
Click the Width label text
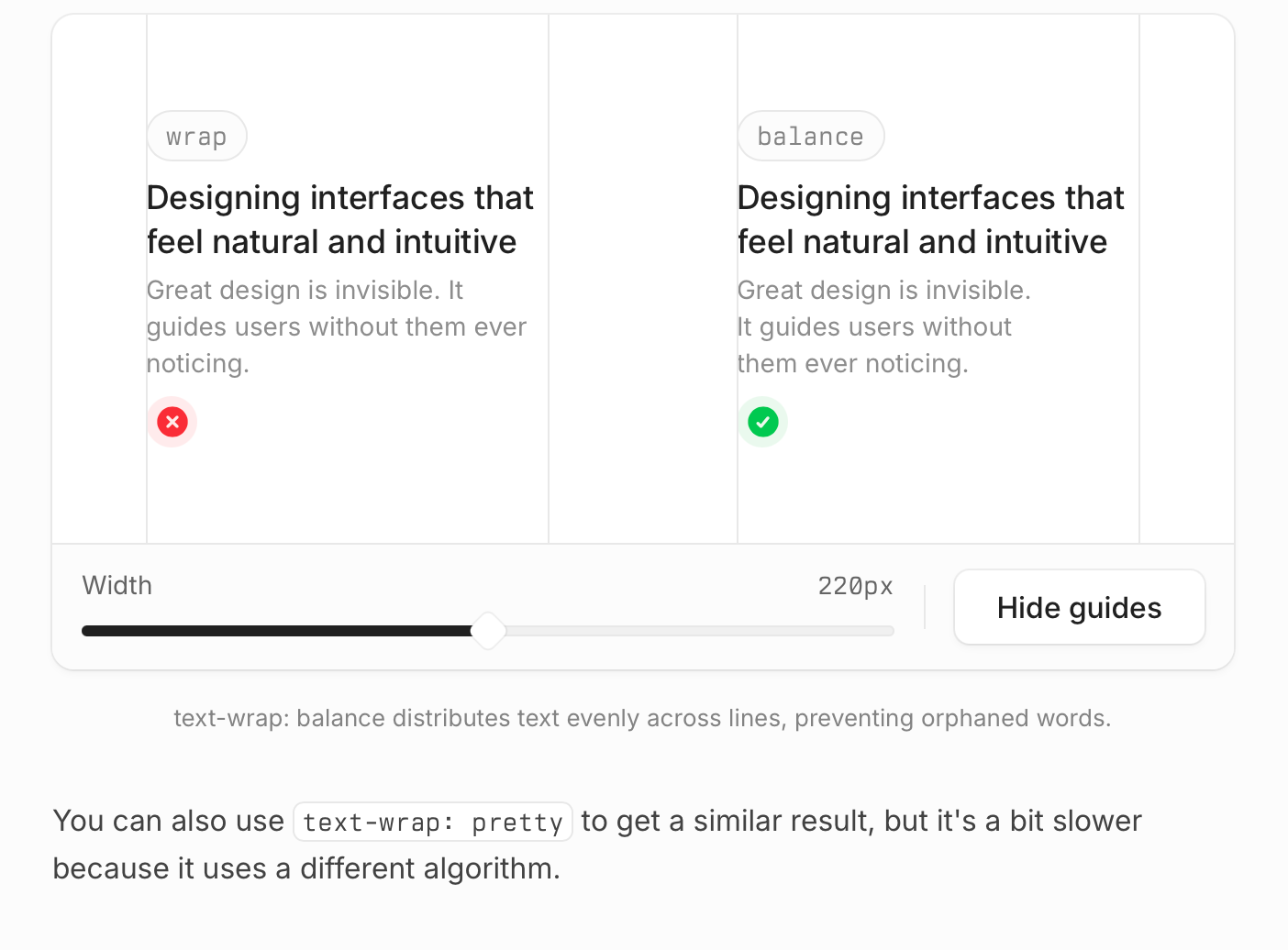(x=117, y=585)
